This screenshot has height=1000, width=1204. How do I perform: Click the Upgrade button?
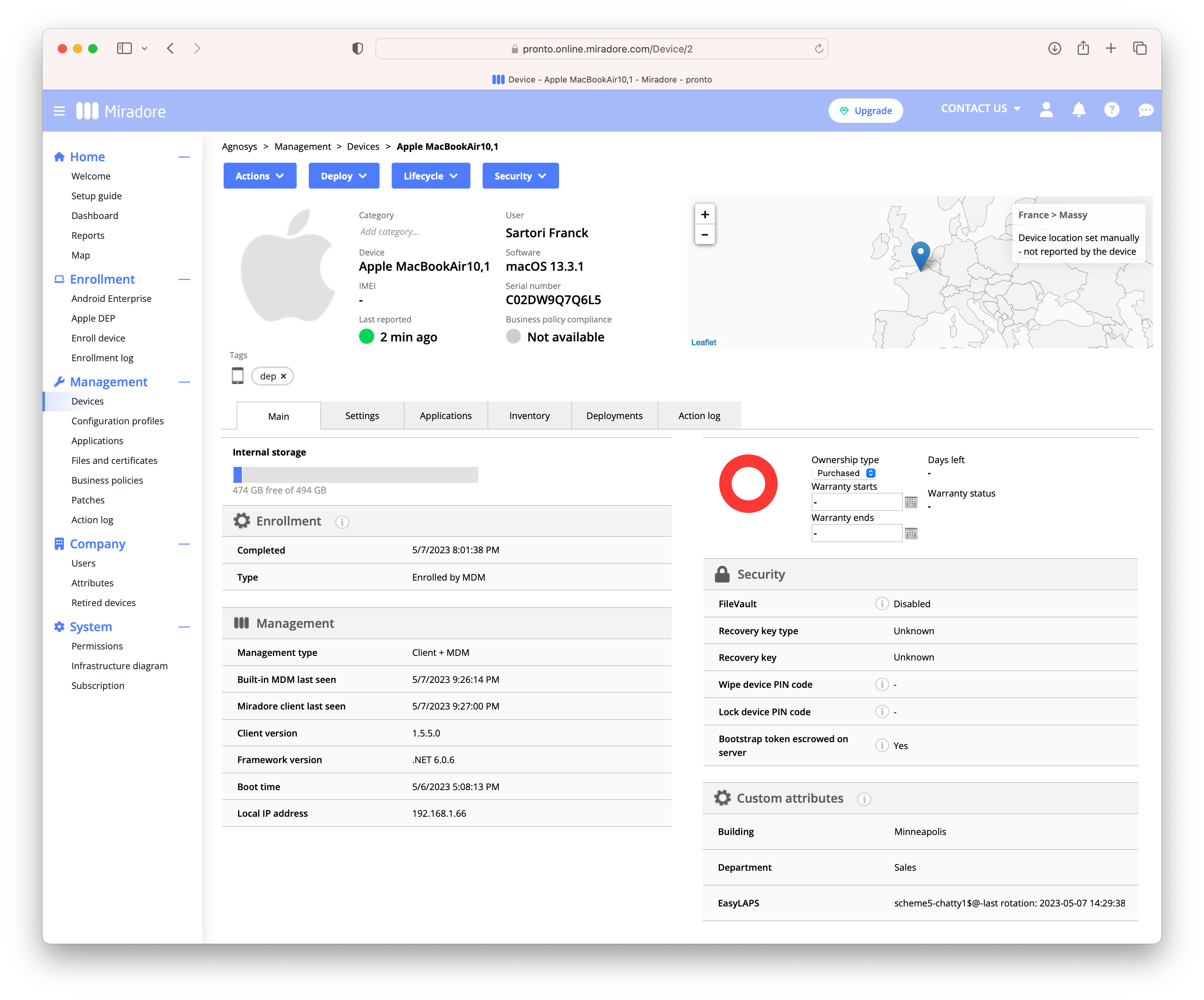pos(866,110)
